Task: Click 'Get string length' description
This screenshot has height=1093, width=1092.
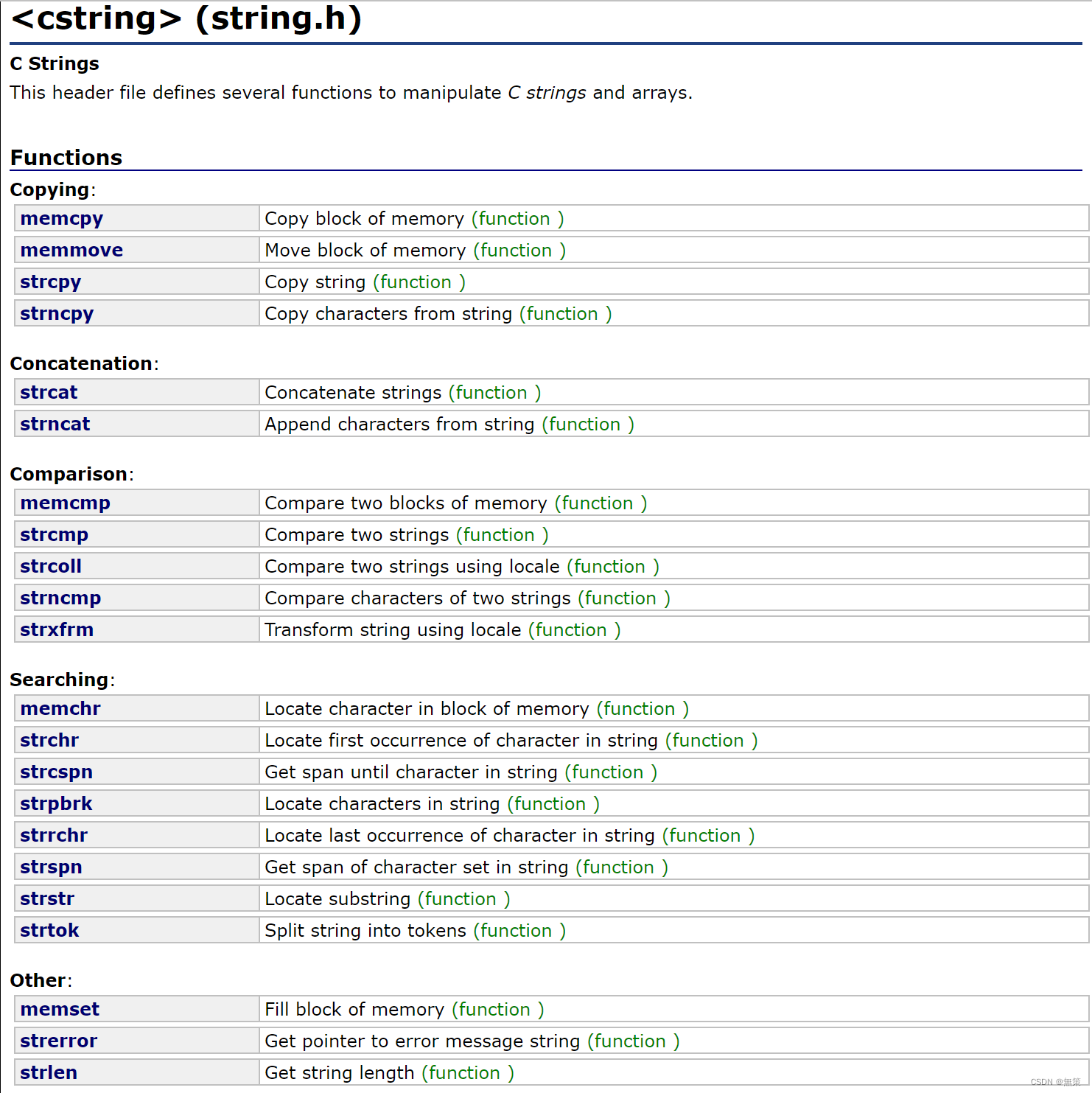Action: tap(340, 1073)
